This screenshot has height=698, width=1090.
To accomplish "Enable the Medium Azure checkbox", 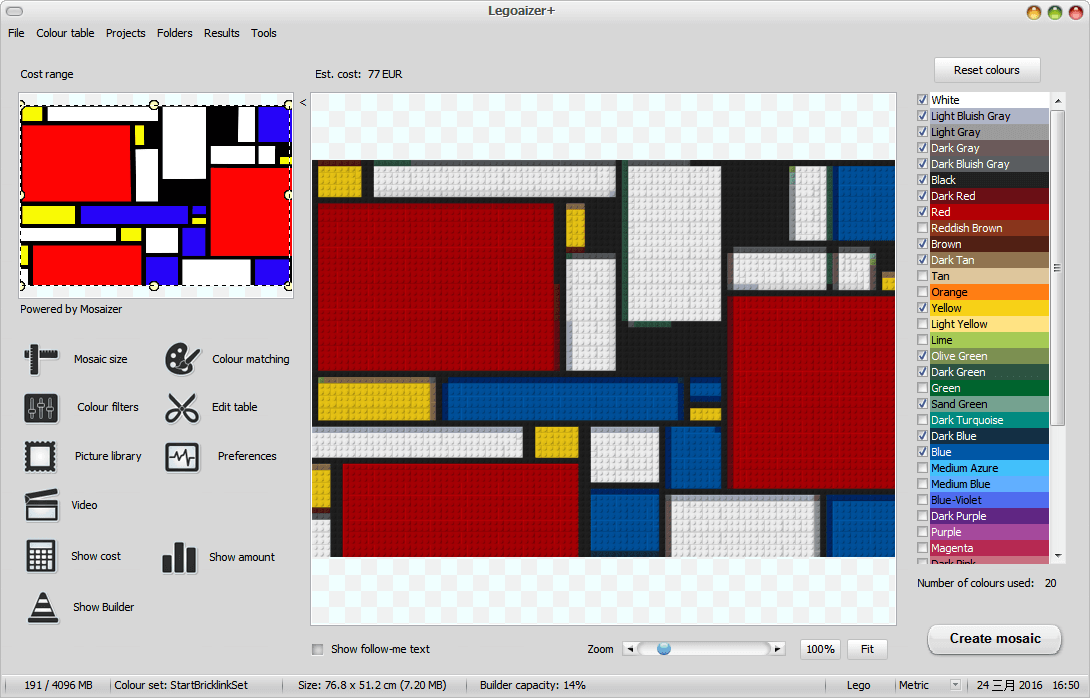I will (922, 468).
